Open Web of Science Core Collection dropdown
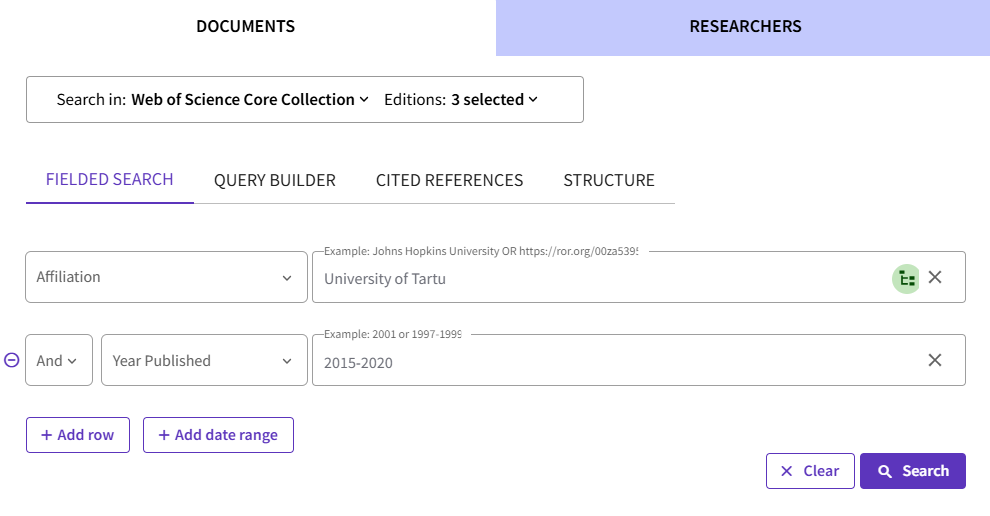 (250, 100)
